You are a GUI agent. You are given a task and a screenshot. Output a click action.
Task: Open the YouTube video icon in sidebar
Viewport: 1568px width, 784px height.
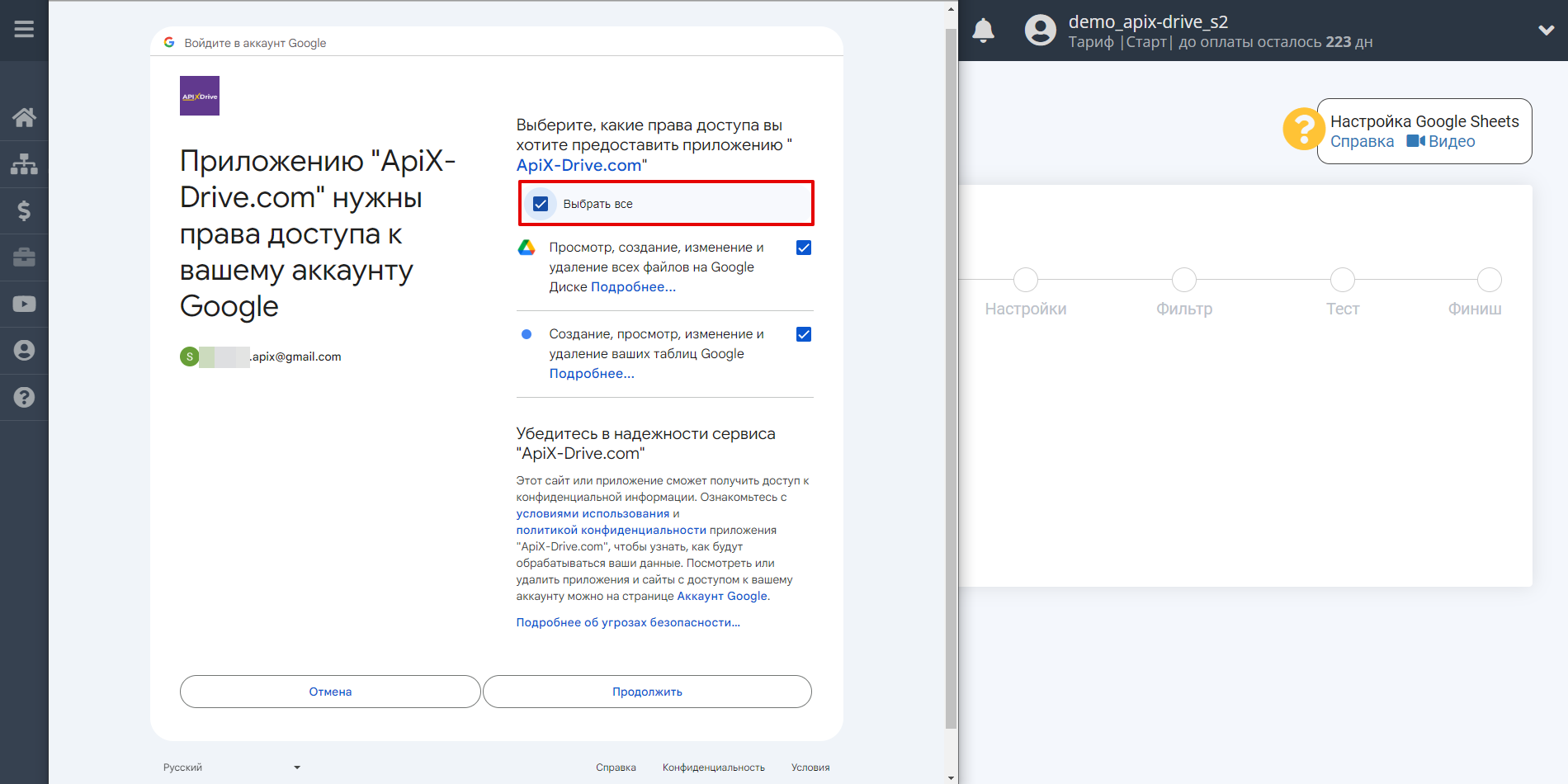tap(24, 304)
